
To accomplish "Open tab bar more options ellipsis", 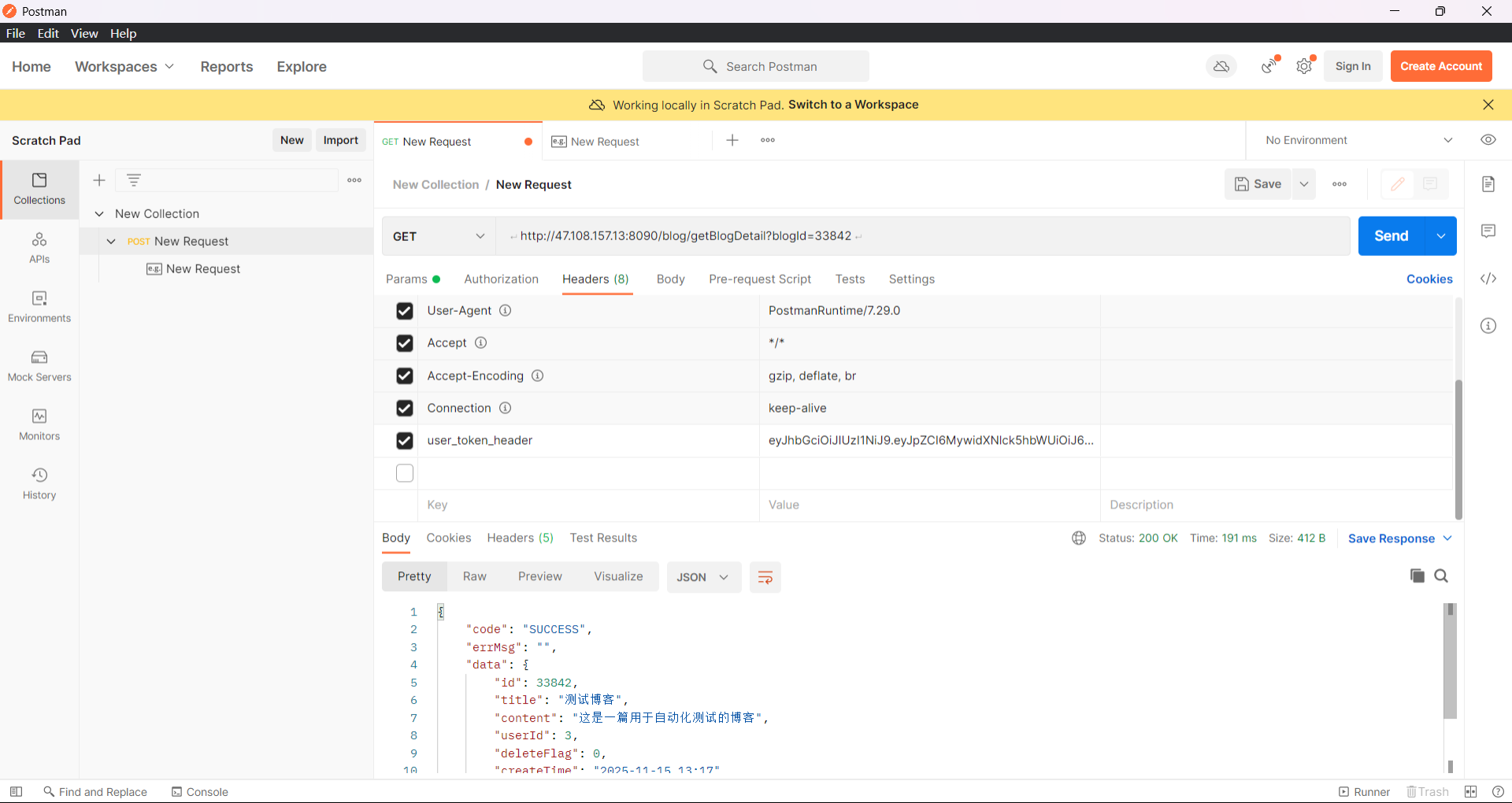I will click(x=768, y=140).
